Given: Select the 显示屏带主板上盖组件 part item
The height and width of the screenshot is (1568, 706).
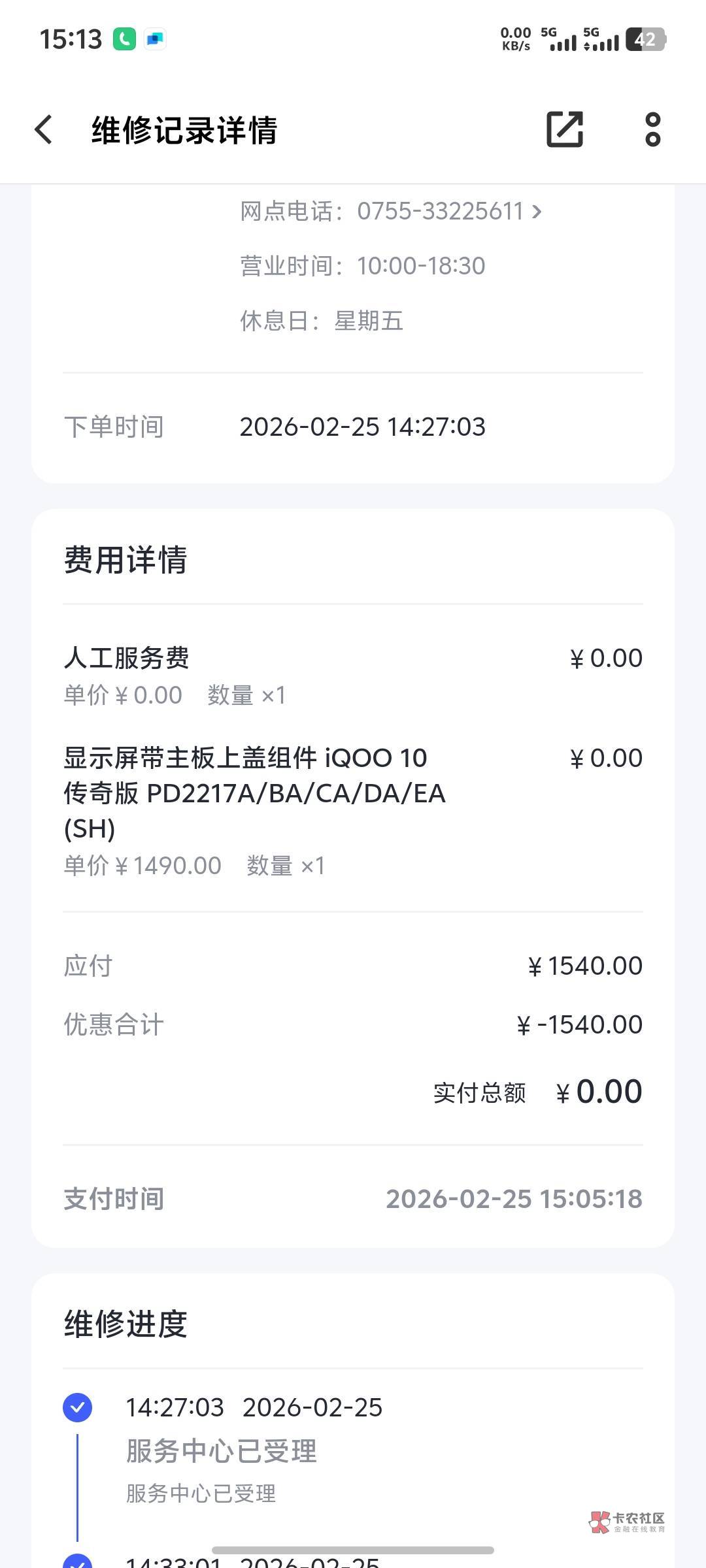Looking at the screenshot, I should tap(255, 793).
